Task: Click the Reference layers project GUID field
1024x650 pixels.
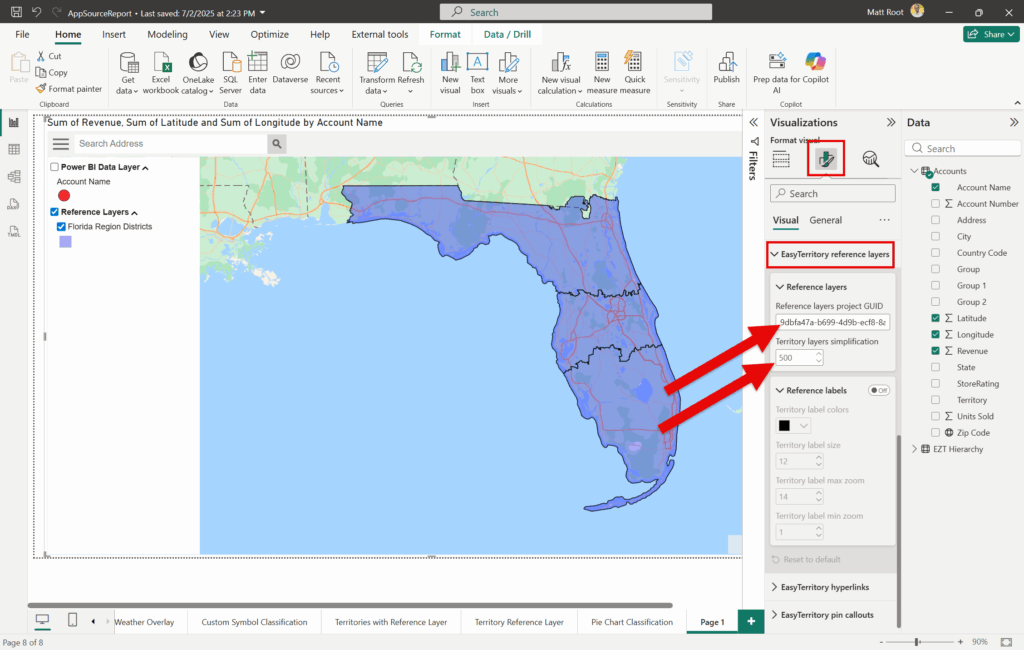Action: pos(833,322)
